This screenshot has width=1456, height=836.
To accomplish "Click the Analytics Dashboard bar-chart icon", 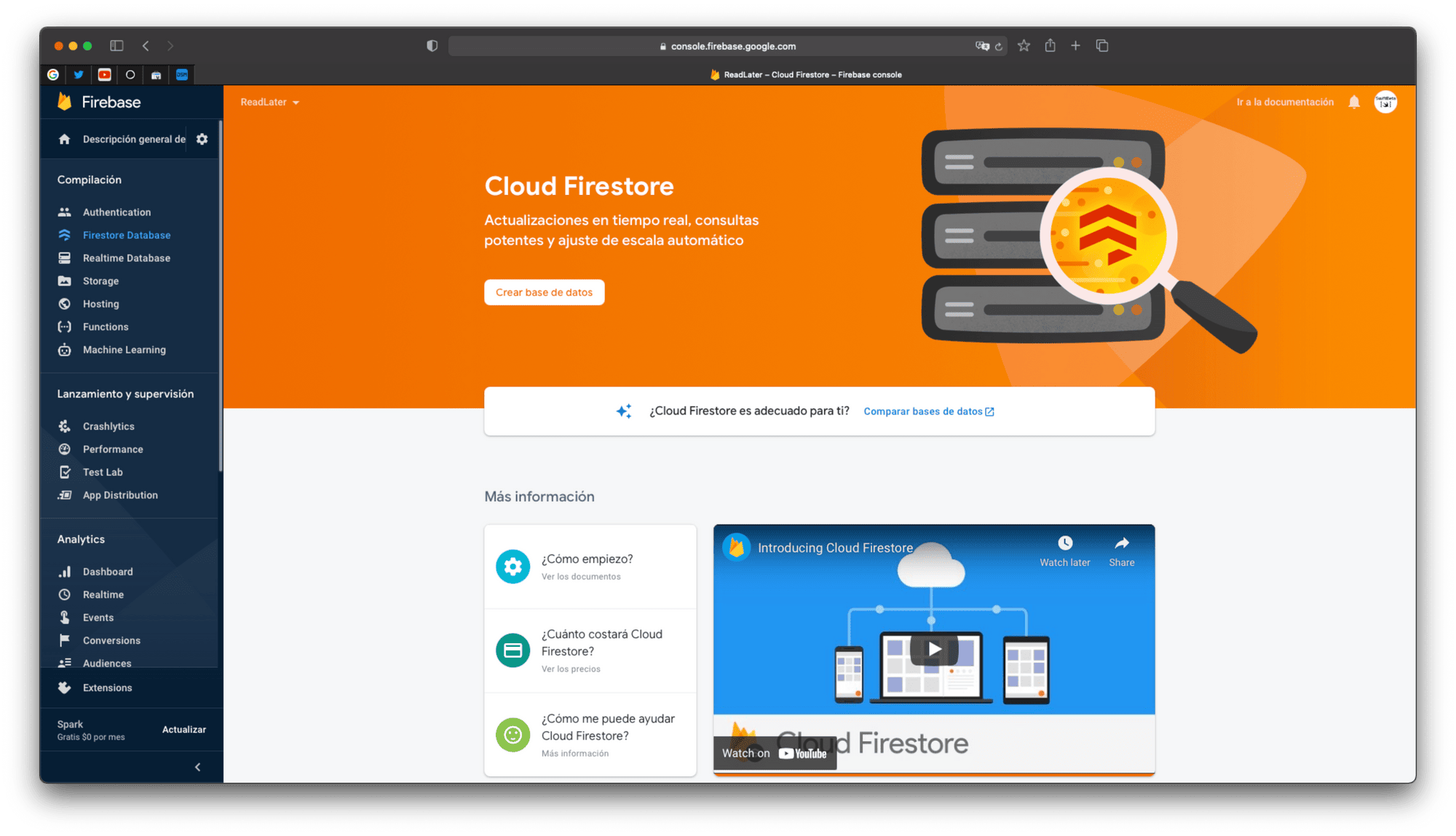I will [x=64, y=571].
